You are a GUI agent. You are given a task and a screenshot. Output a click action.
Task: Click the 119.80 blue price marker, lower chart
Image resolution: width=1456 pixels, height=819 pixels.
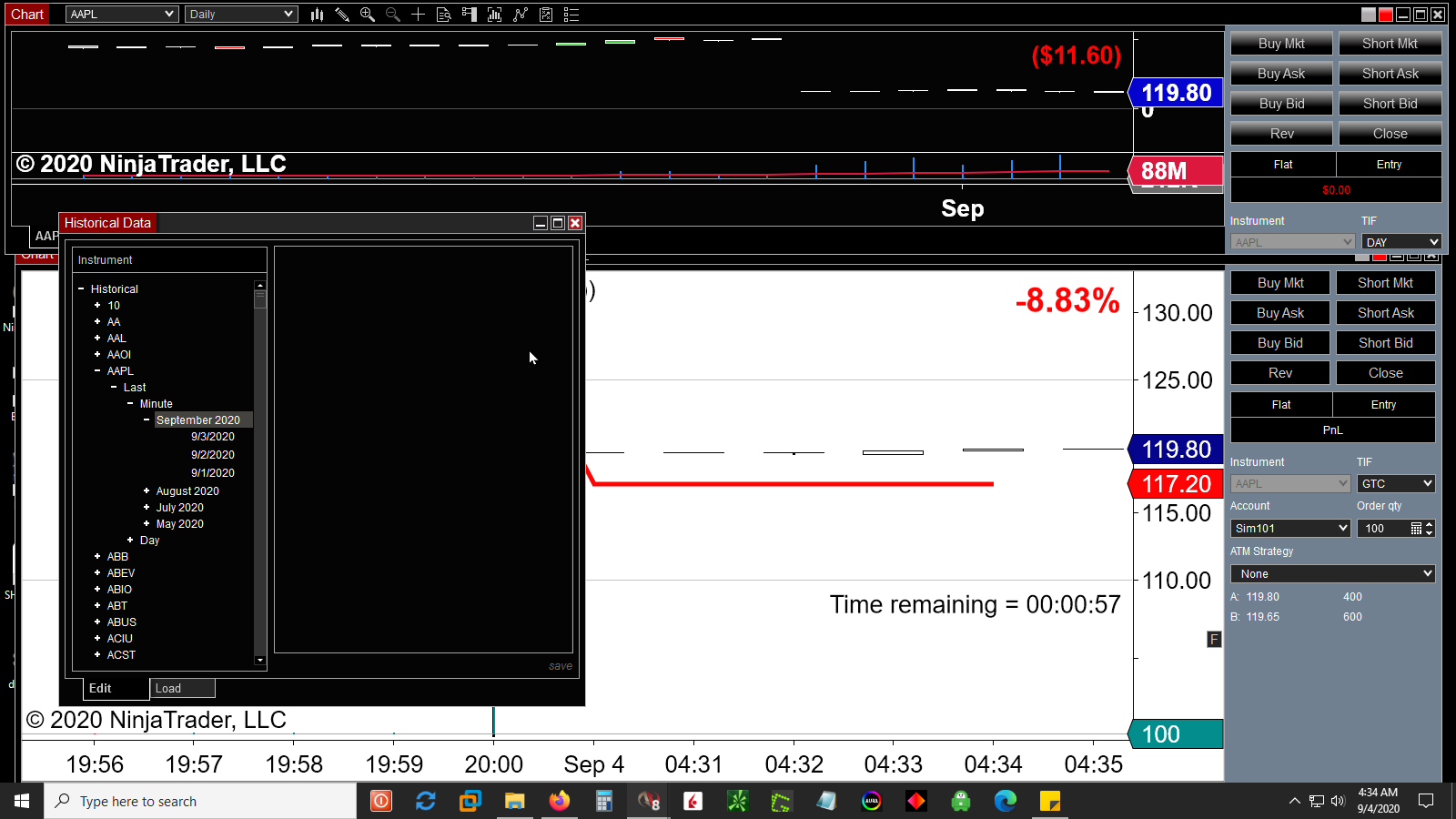pos(1176,450)
